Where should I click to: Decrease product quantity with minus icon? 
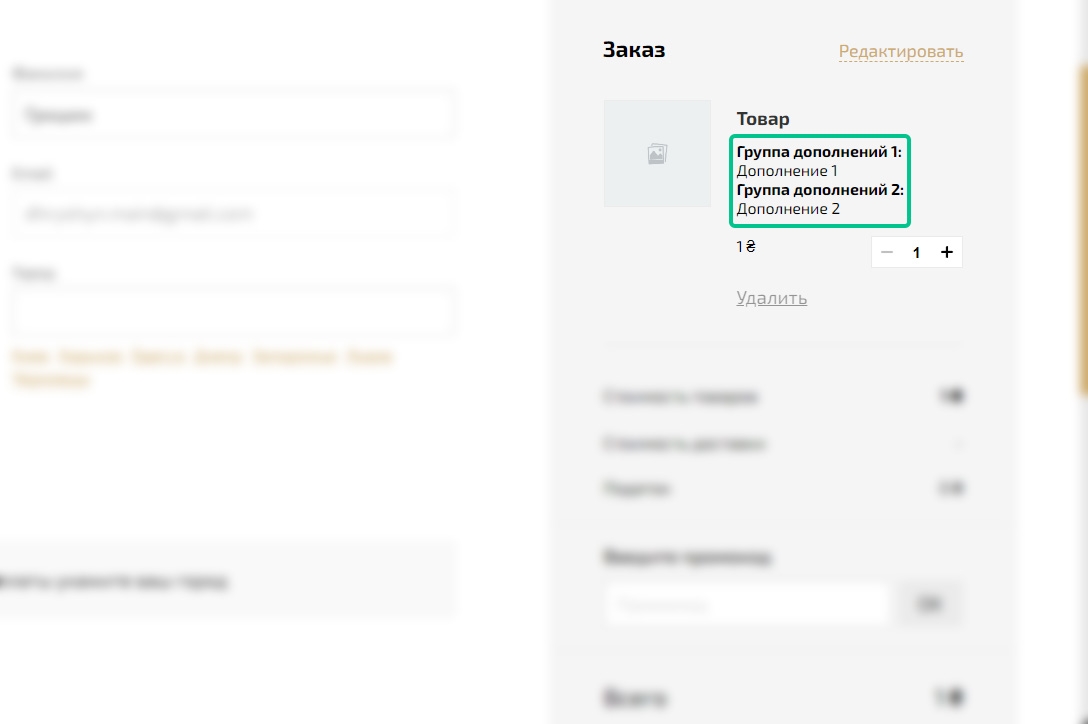[887, 252]
